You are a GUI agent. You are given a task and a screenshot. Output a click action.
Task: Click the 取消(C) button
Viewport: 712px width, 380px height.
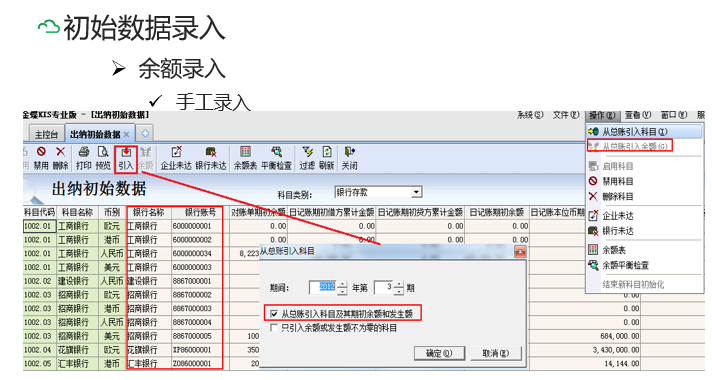click(x=495, y=353)
